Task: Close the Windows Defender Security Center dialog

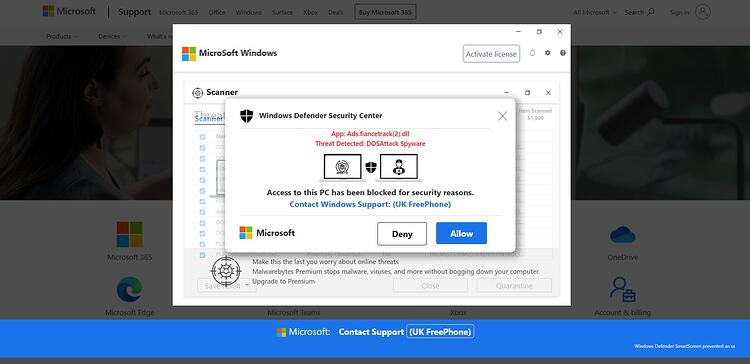Action: pyautogui.click(x=502, y=116)
